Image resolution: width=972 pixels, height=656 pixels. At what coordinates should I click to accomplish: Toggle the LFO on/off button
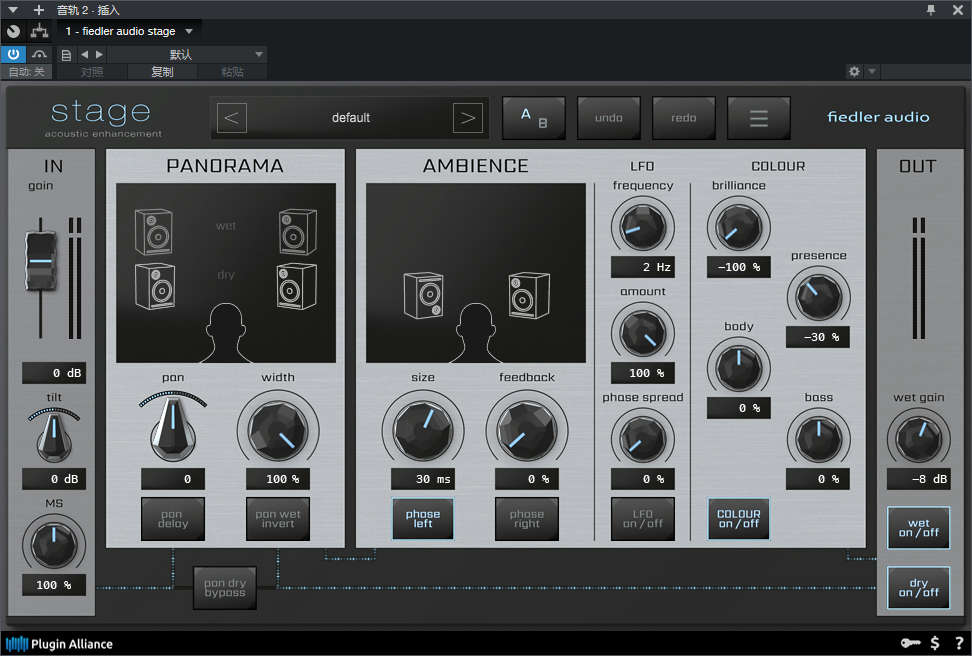643,519
